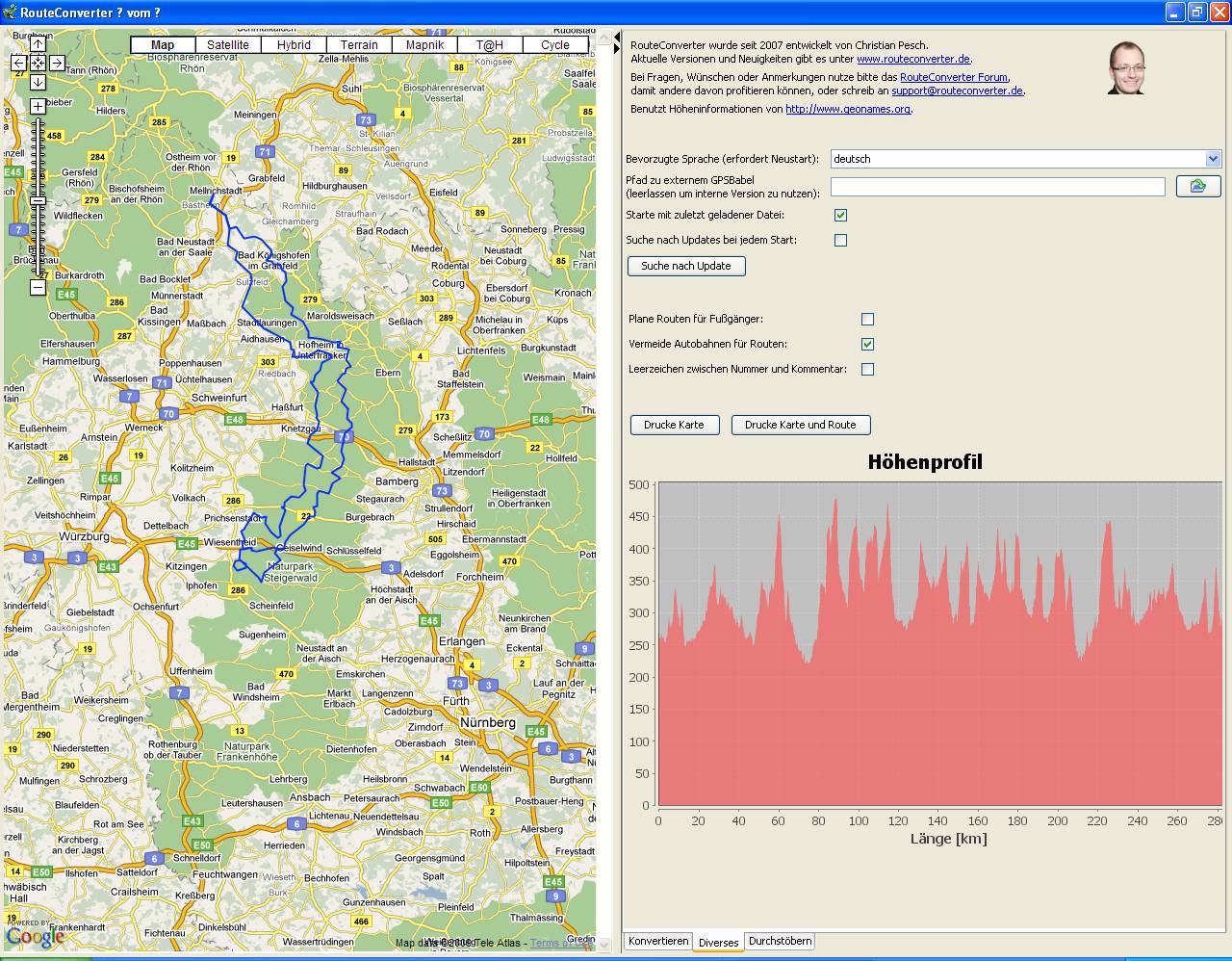Collapse the map panel using the left splitter arrow
Screen dimensions: 1232x961
pos(616,37)
